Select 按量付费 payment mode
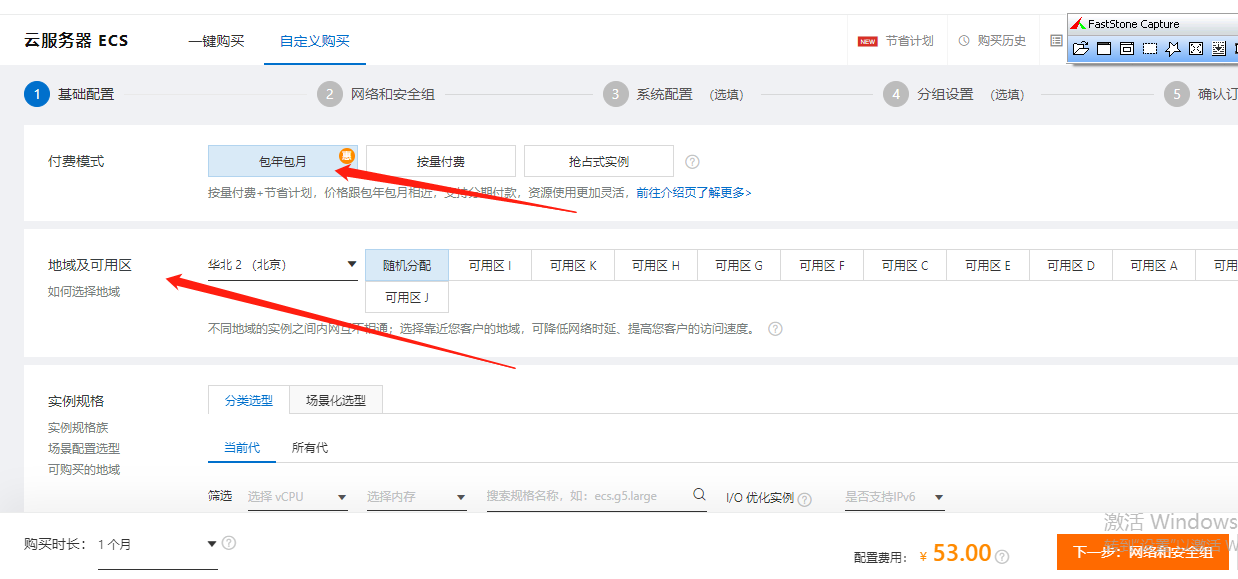This screenshot has width=1238, height=579. point(440,161)
